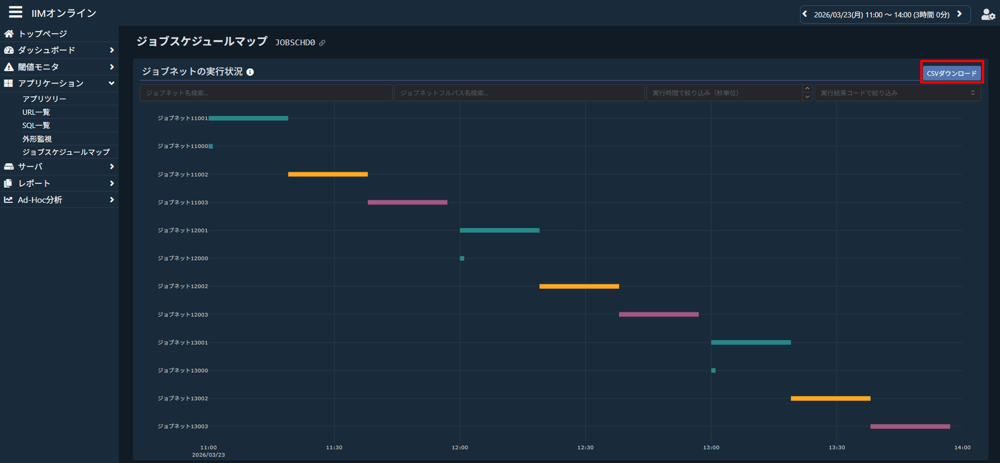Click the link icon next to JOBSCHD0
The image size is (1000, 463).
coord(322,43)
